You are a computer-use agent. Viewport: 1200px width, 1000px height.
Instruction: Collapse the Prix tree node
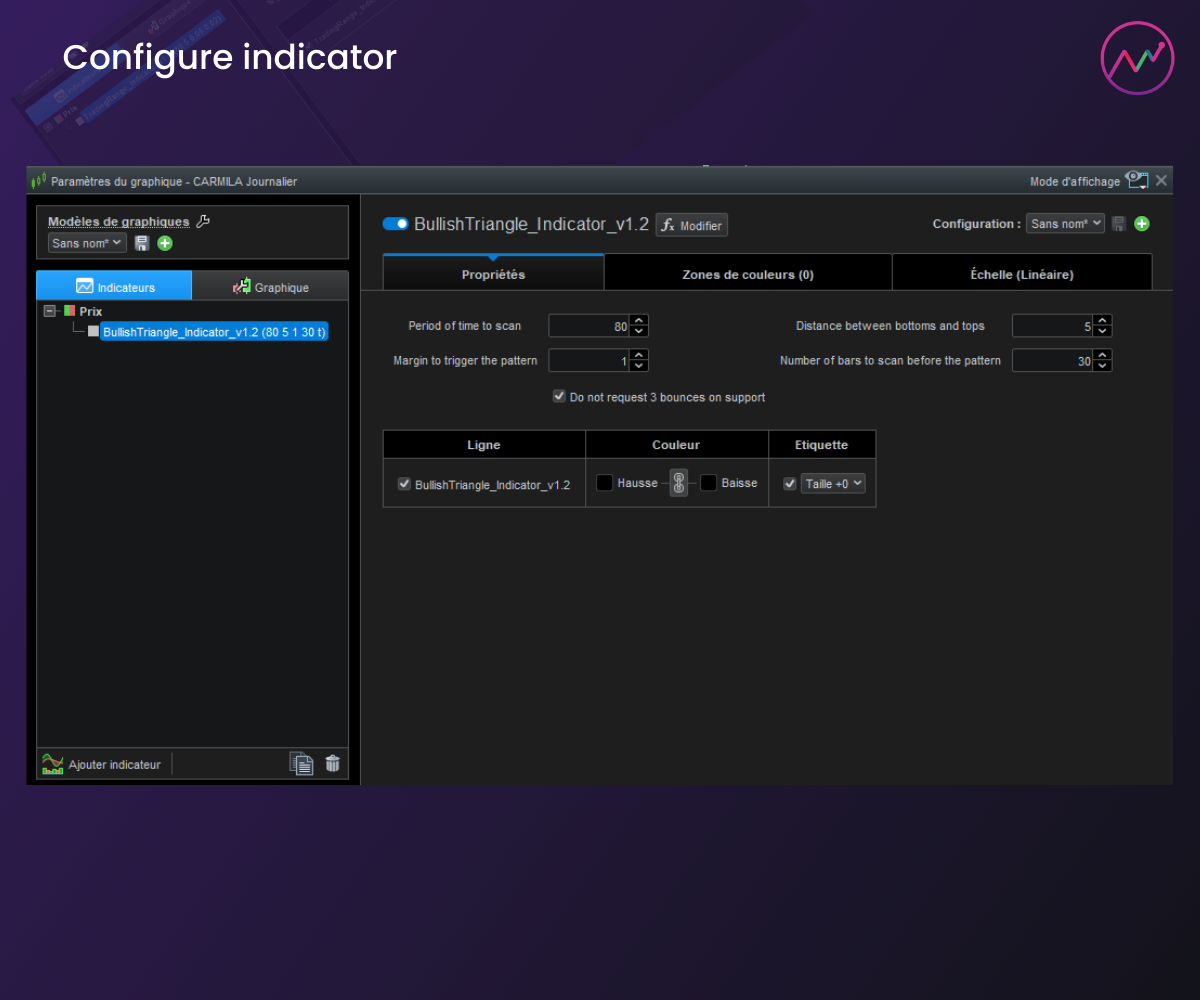(x=49, y=311)
